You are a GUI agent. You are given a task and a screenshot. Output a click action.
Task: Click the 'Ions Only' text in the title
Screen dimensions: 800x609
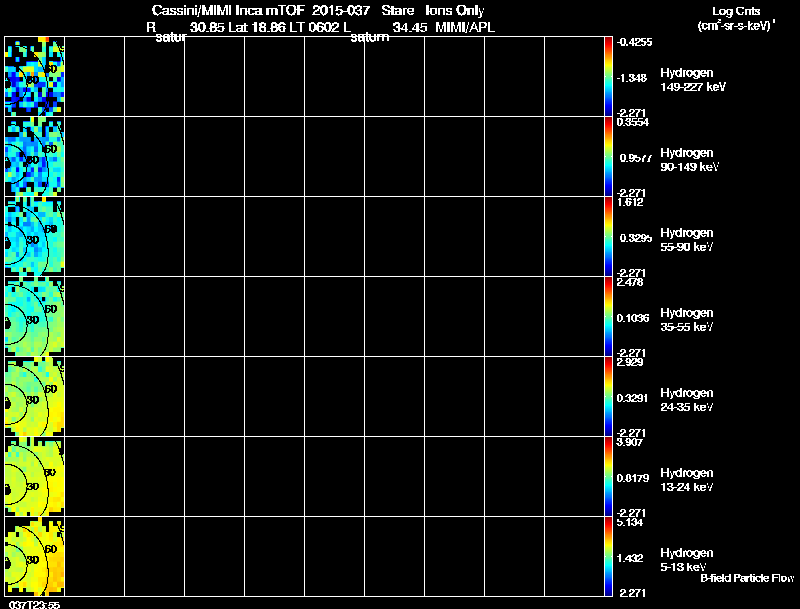point(455,11)
